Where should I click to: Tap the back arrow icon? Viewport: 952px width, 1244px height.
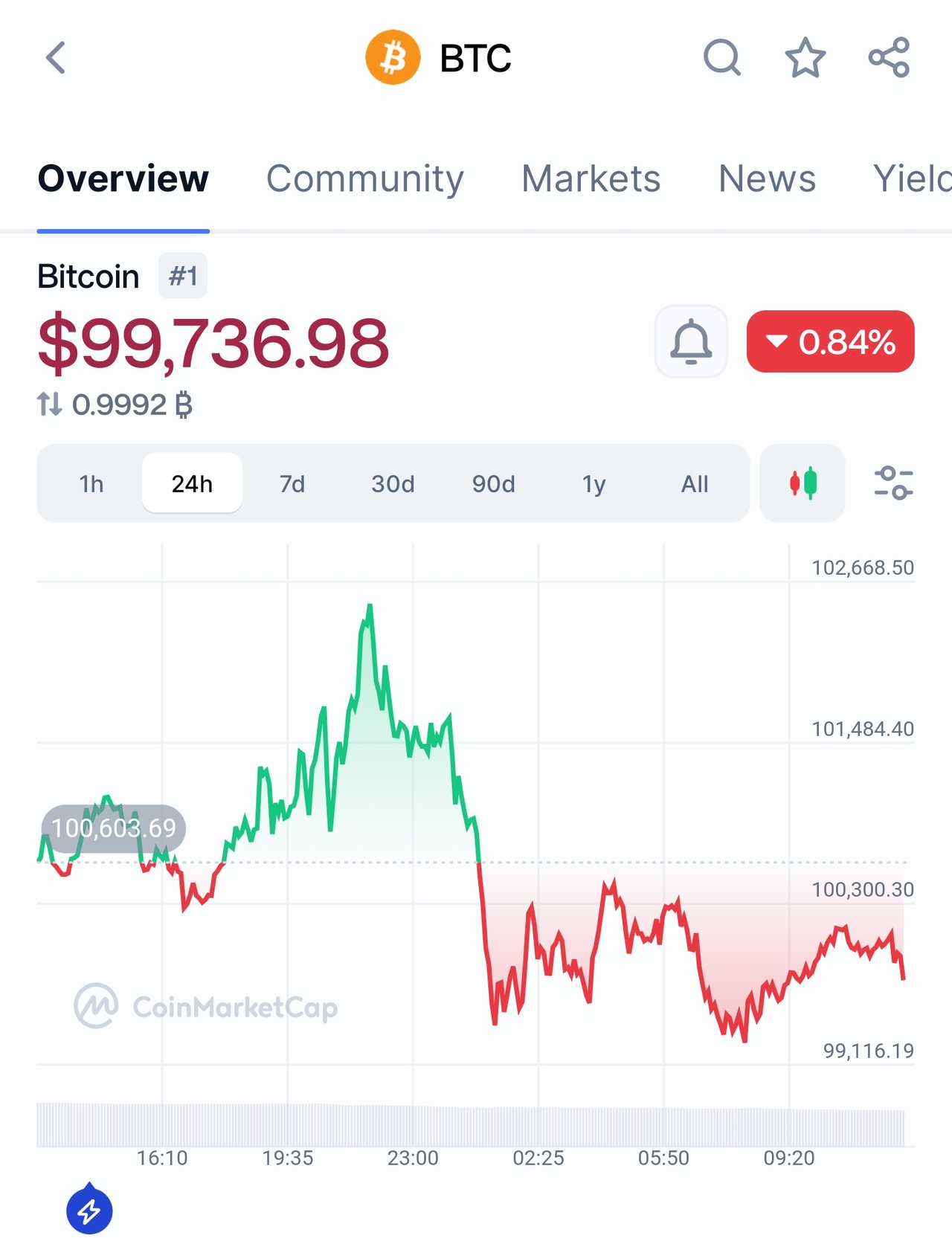[x=56, y=58]
